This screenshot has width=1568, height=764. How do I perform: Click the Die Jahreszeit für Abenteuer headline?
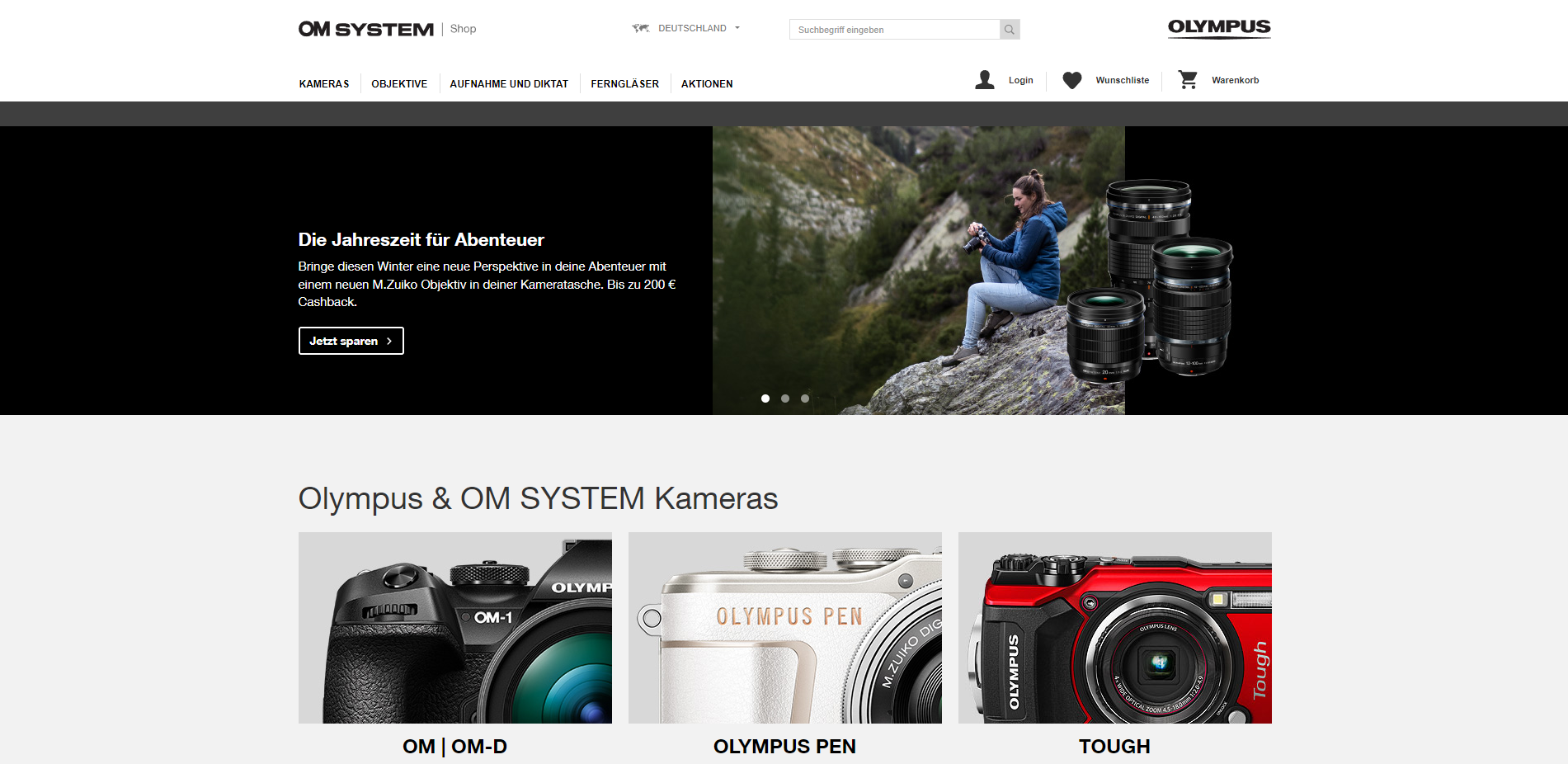pyautogui.click(x=421, y=240)
